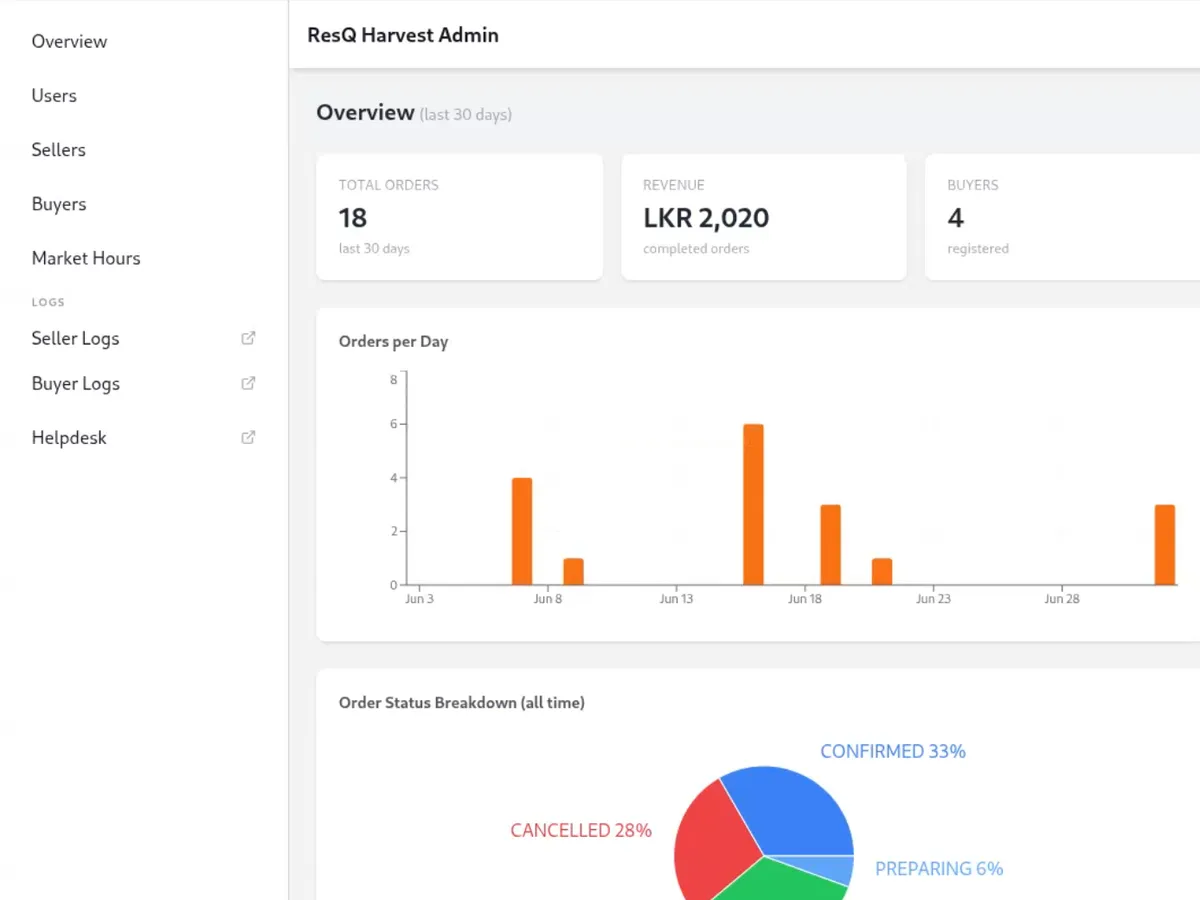Click external-link icon beside Seller Logs

pyautogui.click(x=249, y=338)
